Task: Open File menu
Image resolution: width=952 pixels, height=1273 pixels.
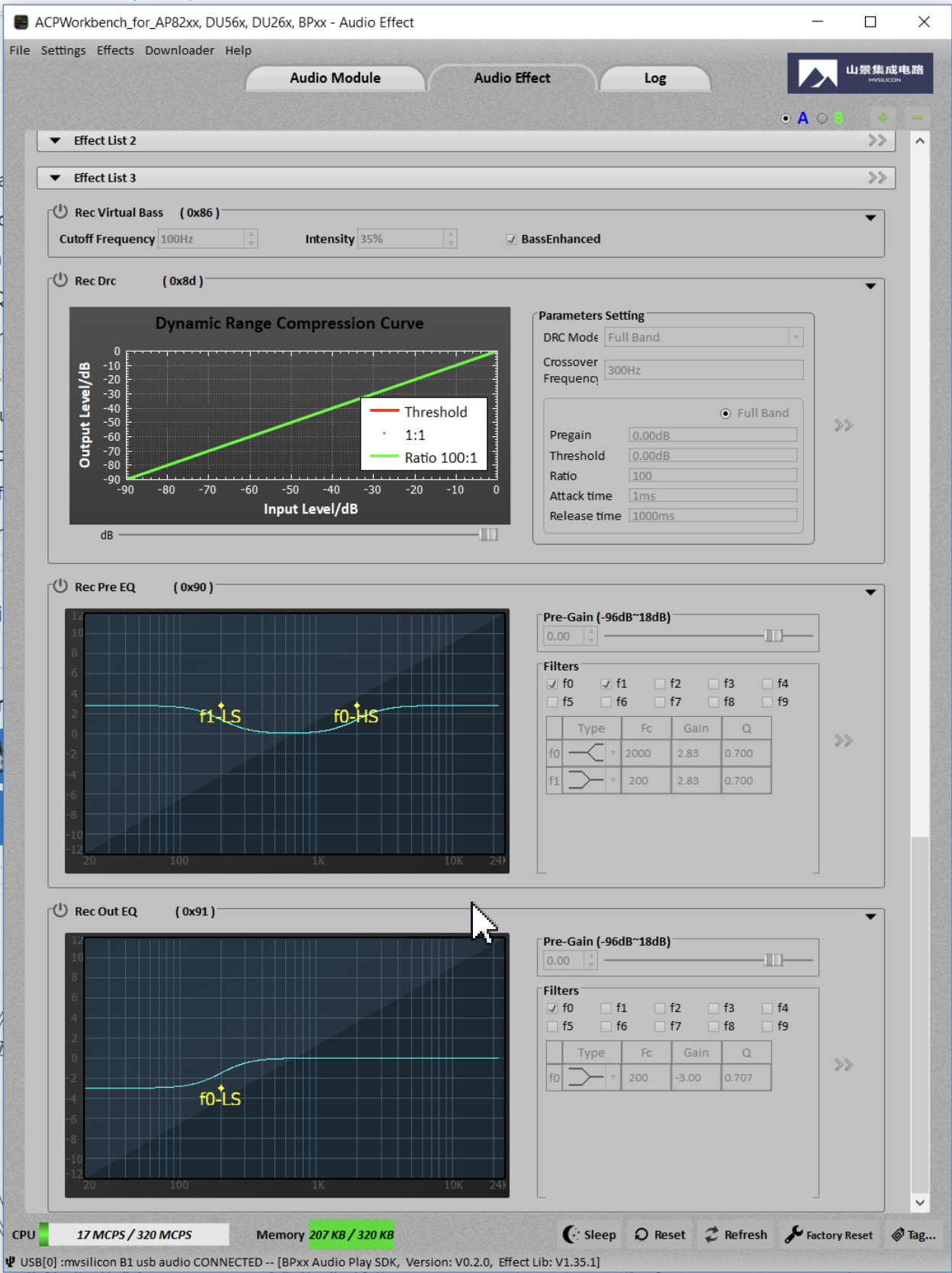Action: pos(20,50)
